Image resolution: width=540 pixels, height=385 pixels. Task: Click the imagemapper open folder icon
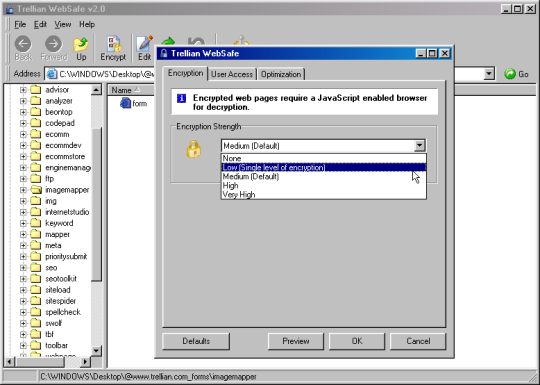pyautogui.click(x=35, y=190)
